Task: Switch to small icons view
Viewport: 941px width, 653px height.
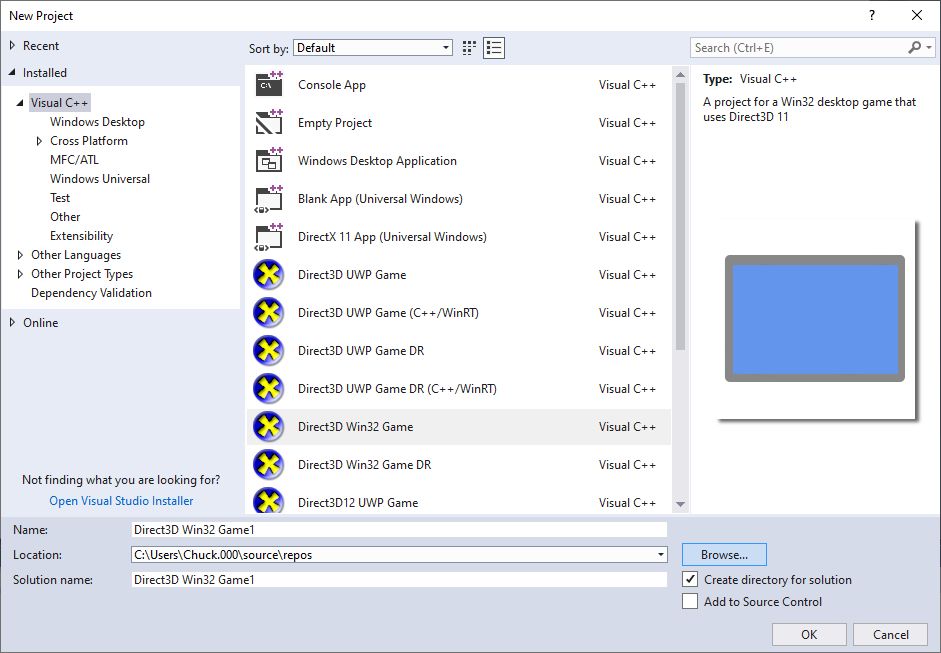Action: point(469,48)
